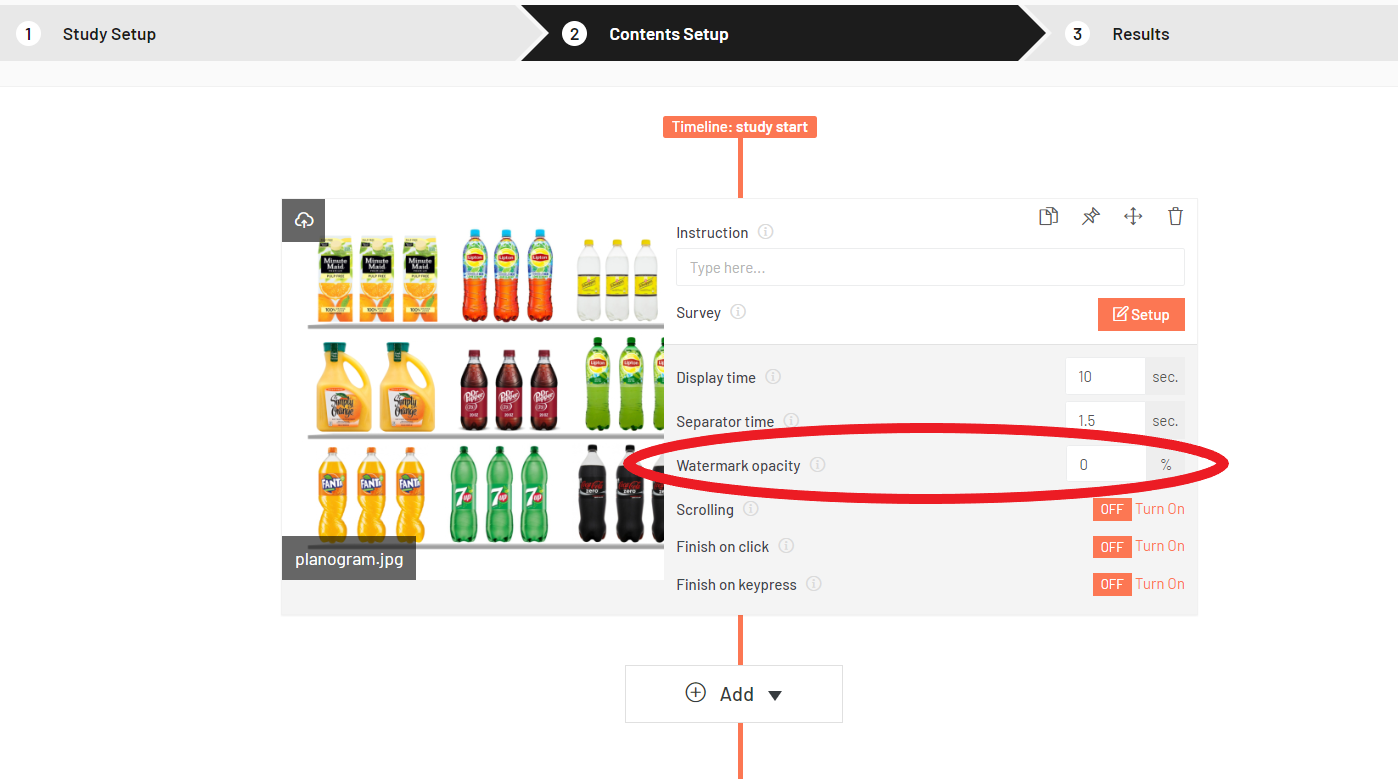This screenshot has width=1398, height=779.
Task: Open the Survey info icon
Action: tap(738, 312)
